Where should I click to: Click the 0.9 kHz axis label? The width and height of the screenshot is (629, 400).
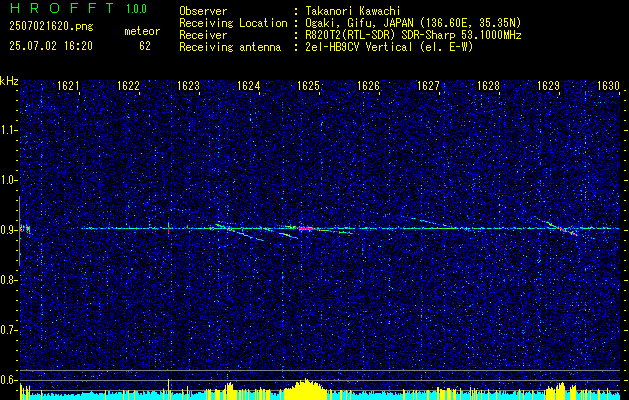8,230
